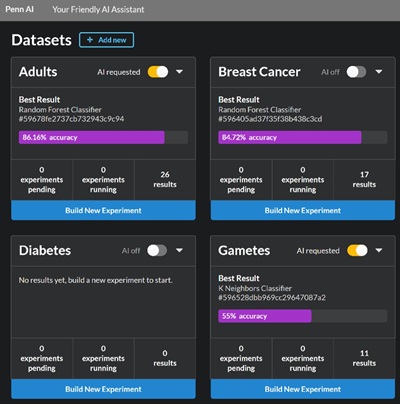Toggle the AI switch for Adults dataset
The height and width of the screenshot is (404, 400).
coord(158,72)
